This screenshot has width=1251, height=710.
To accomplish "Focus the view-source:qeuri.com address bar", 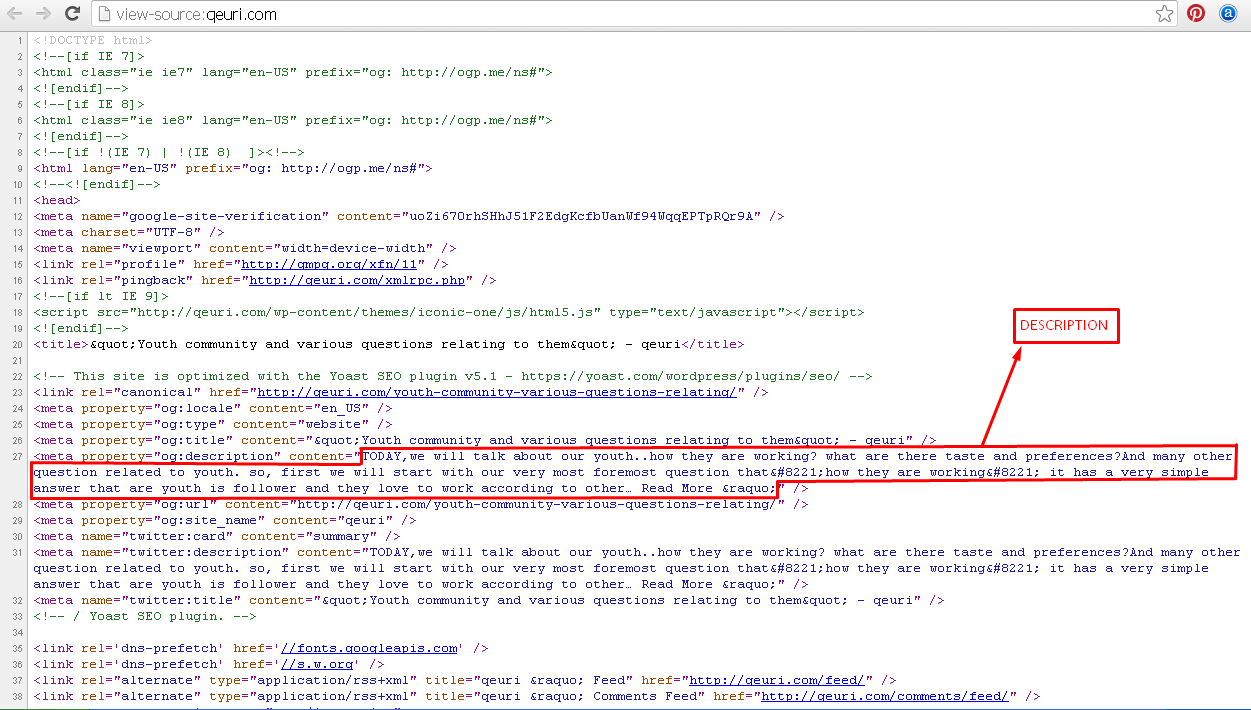I will pos(635,14).
